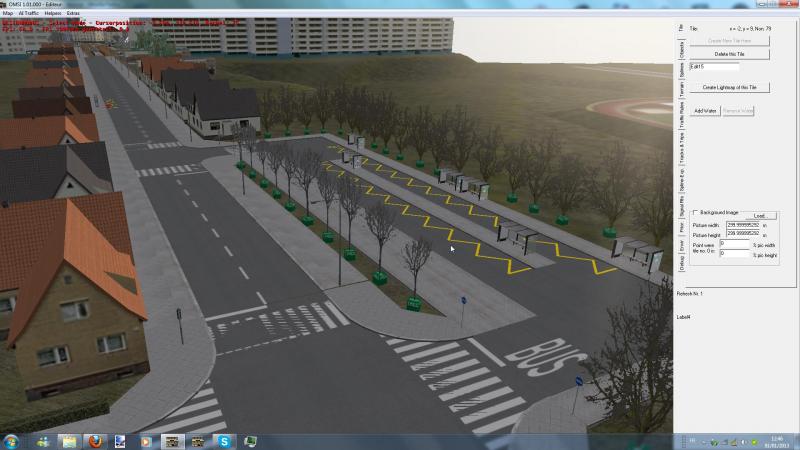Open the Helpers menu
This screenshot has width=800, height=450.
[x=53, y=13]
